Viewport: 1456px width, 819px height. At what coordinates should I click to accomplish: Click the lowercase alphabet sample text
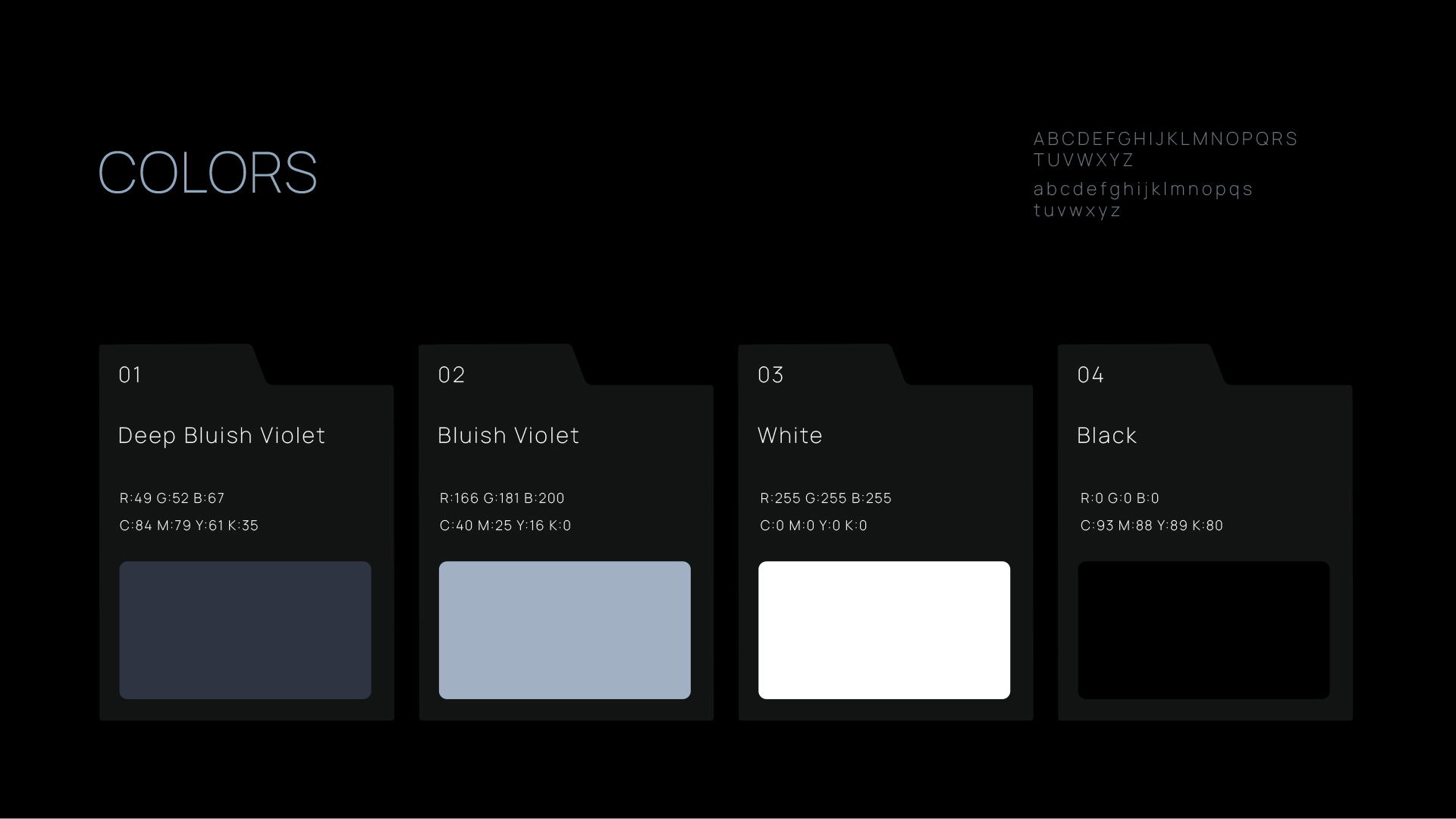[x=1143, y=199]
